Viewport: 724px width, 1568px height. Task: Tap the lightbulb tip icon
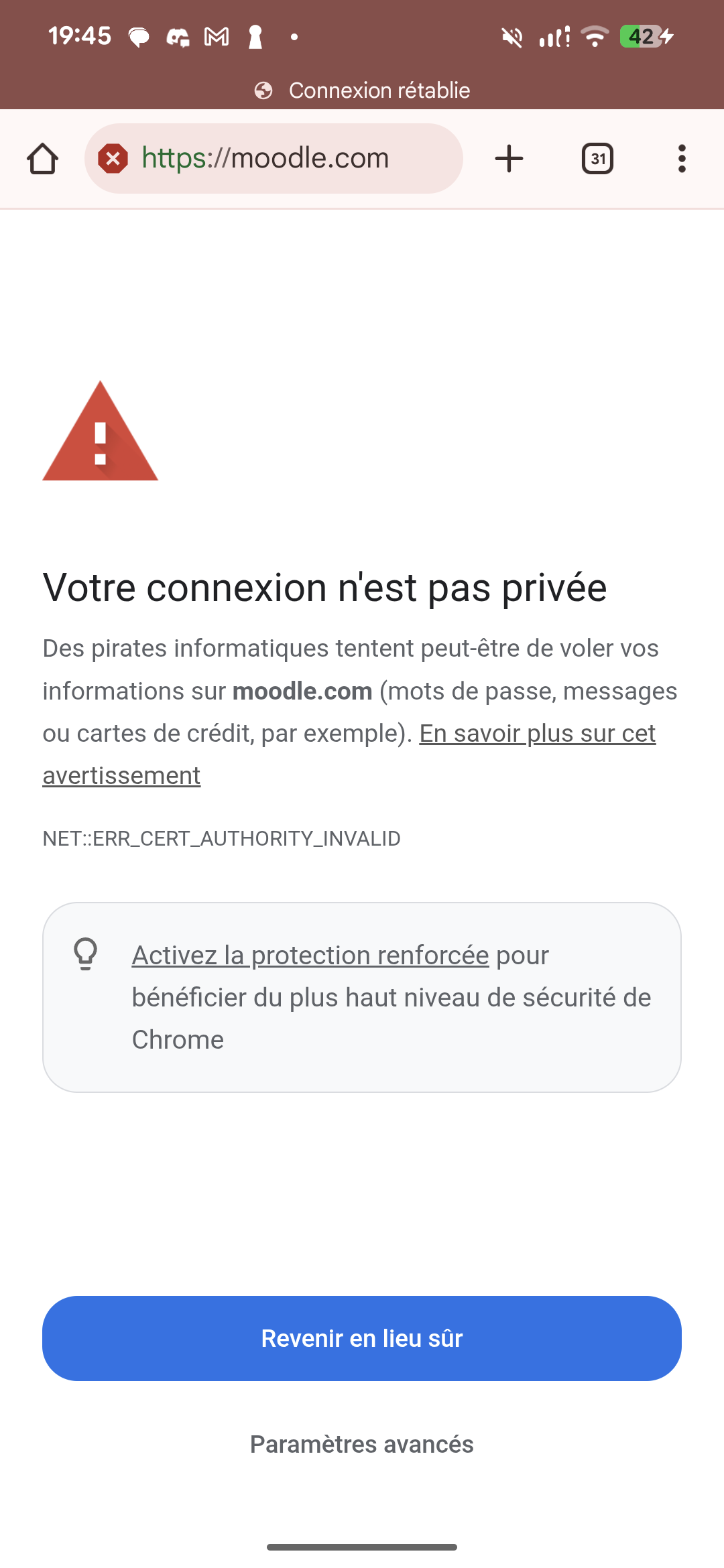tap(86, 954)
